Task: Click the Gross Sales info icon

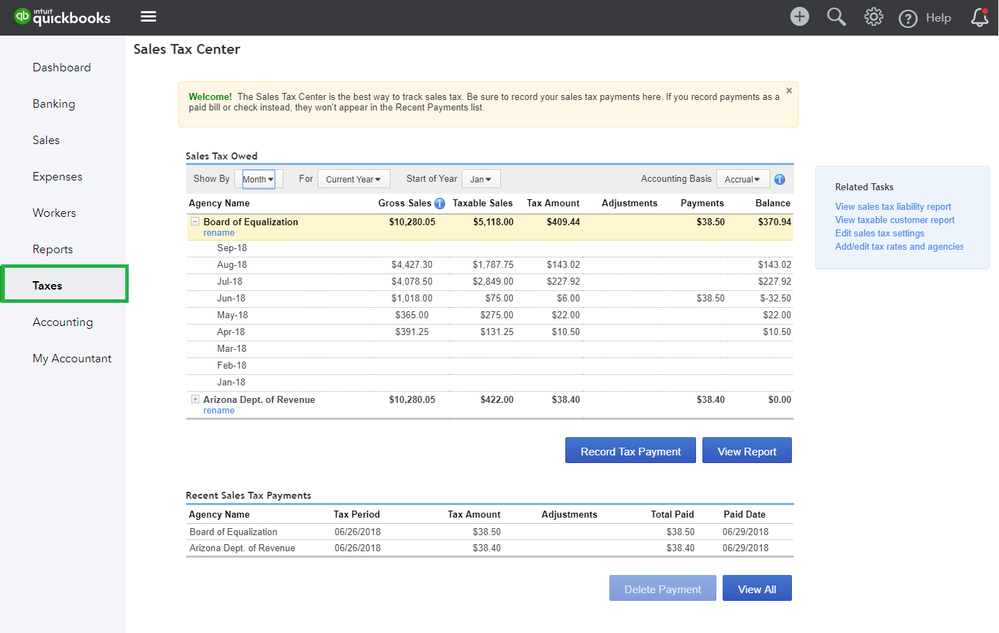Action: (x=440, y=204)
